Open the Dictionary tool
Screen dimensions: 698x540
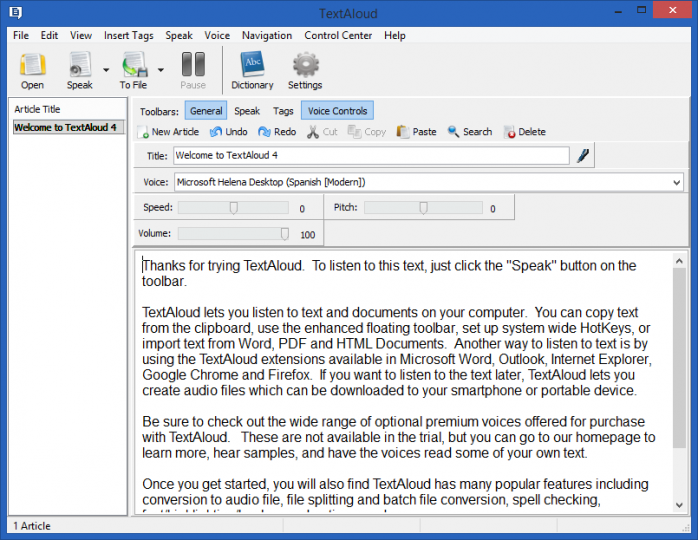[252, 66]
